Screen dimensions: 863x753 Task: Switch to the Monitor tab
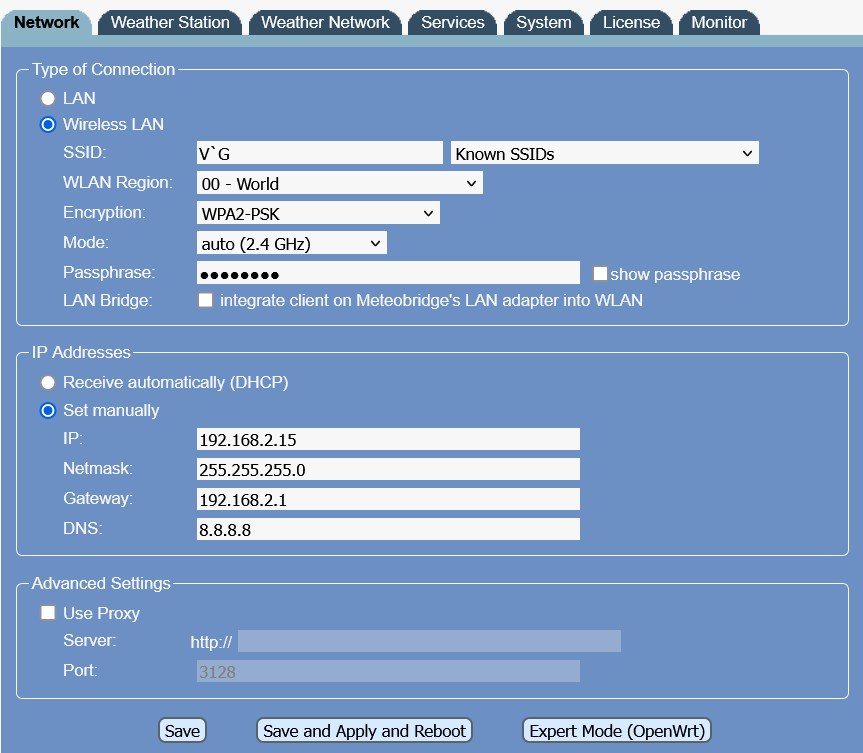719,22
